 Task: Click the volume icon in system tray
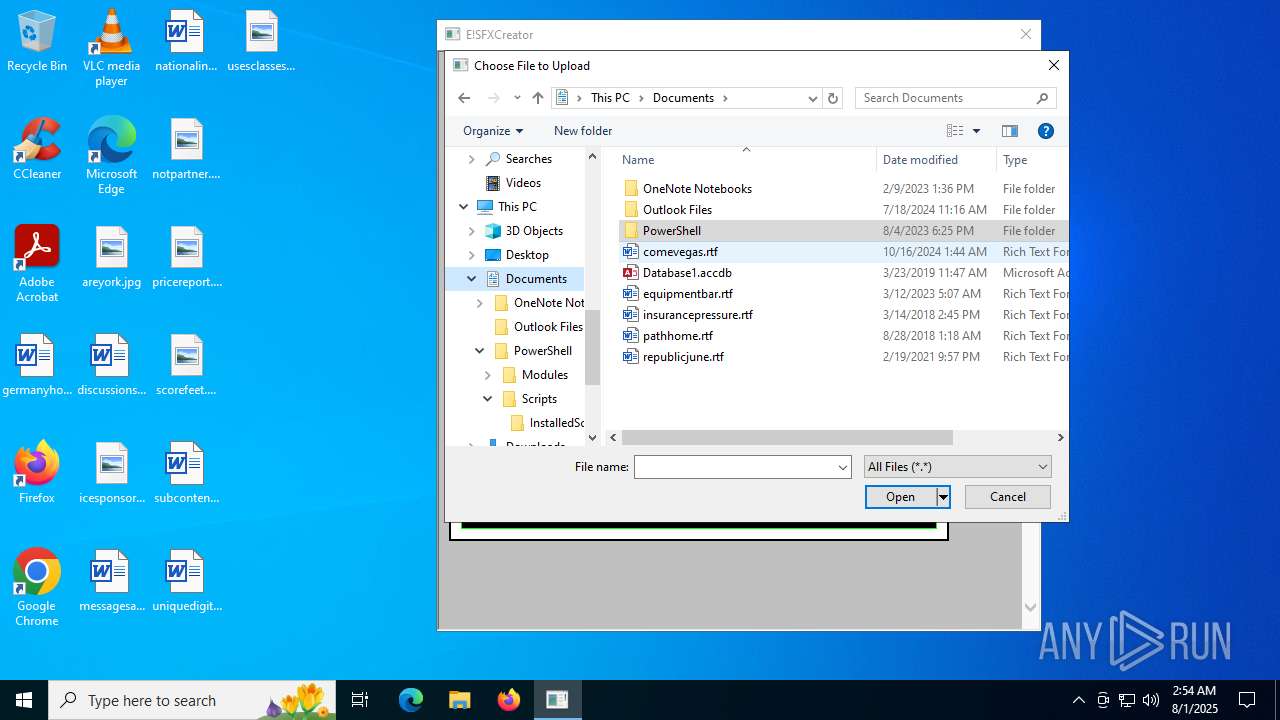[1151, 700]
